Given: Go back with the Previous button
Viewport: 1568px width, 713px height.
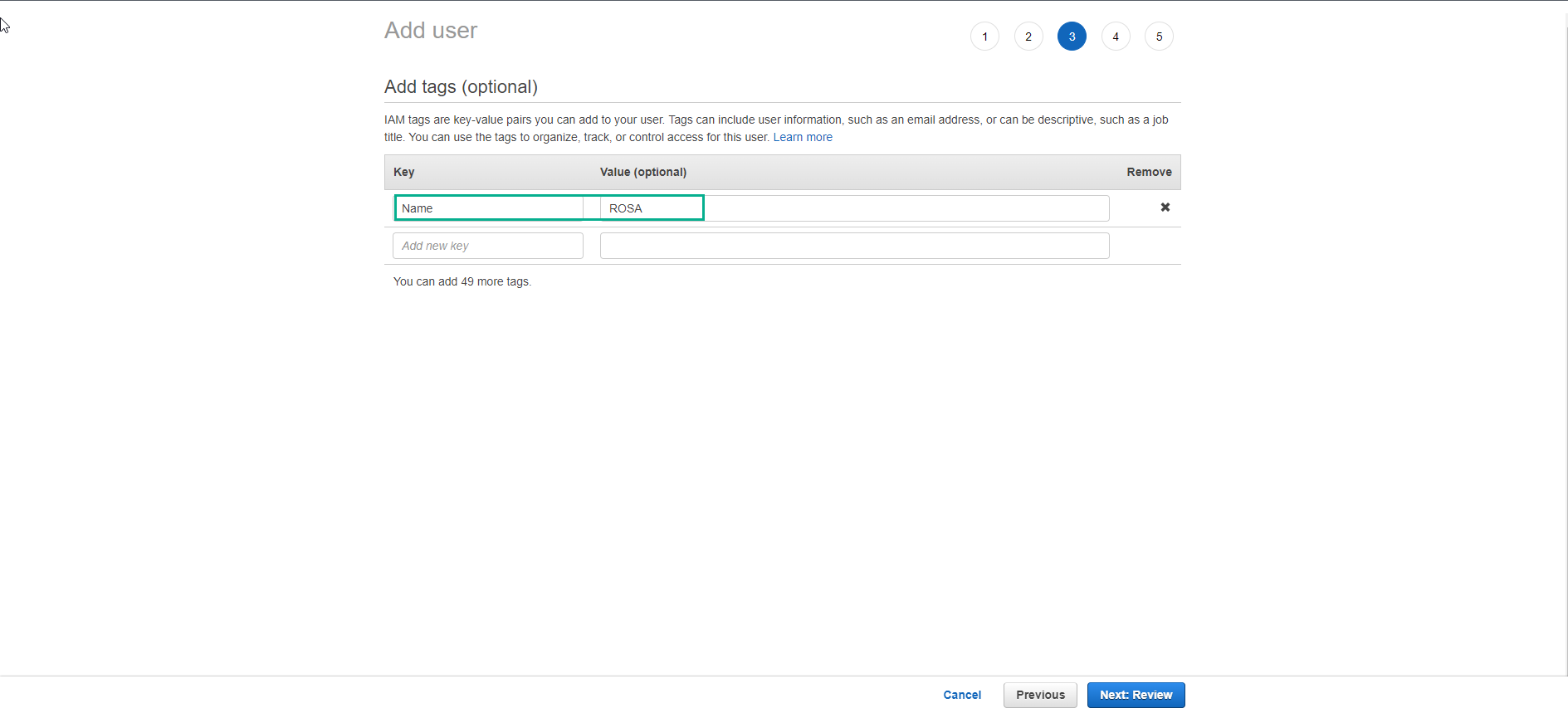Looking at the screenshot, I should 1040,695.
